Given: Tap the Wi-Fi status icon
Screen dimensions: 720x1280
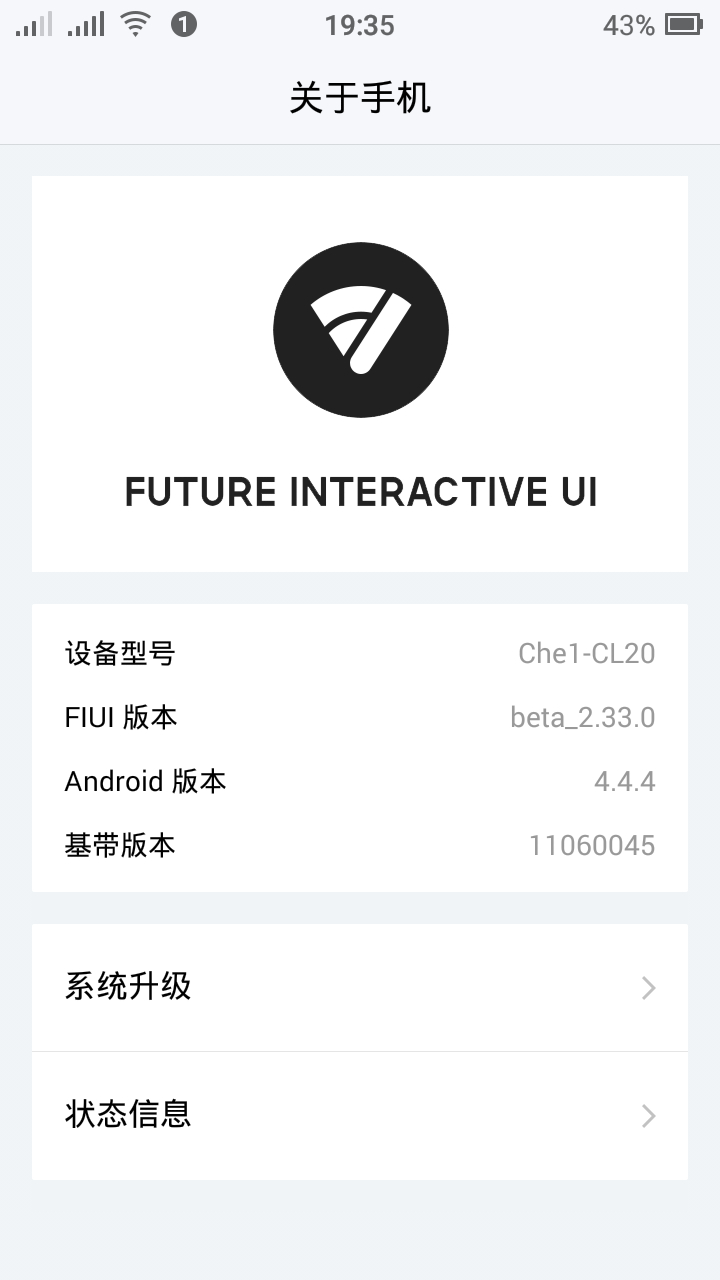Looking at the screenshot, I should click(135, 25).
